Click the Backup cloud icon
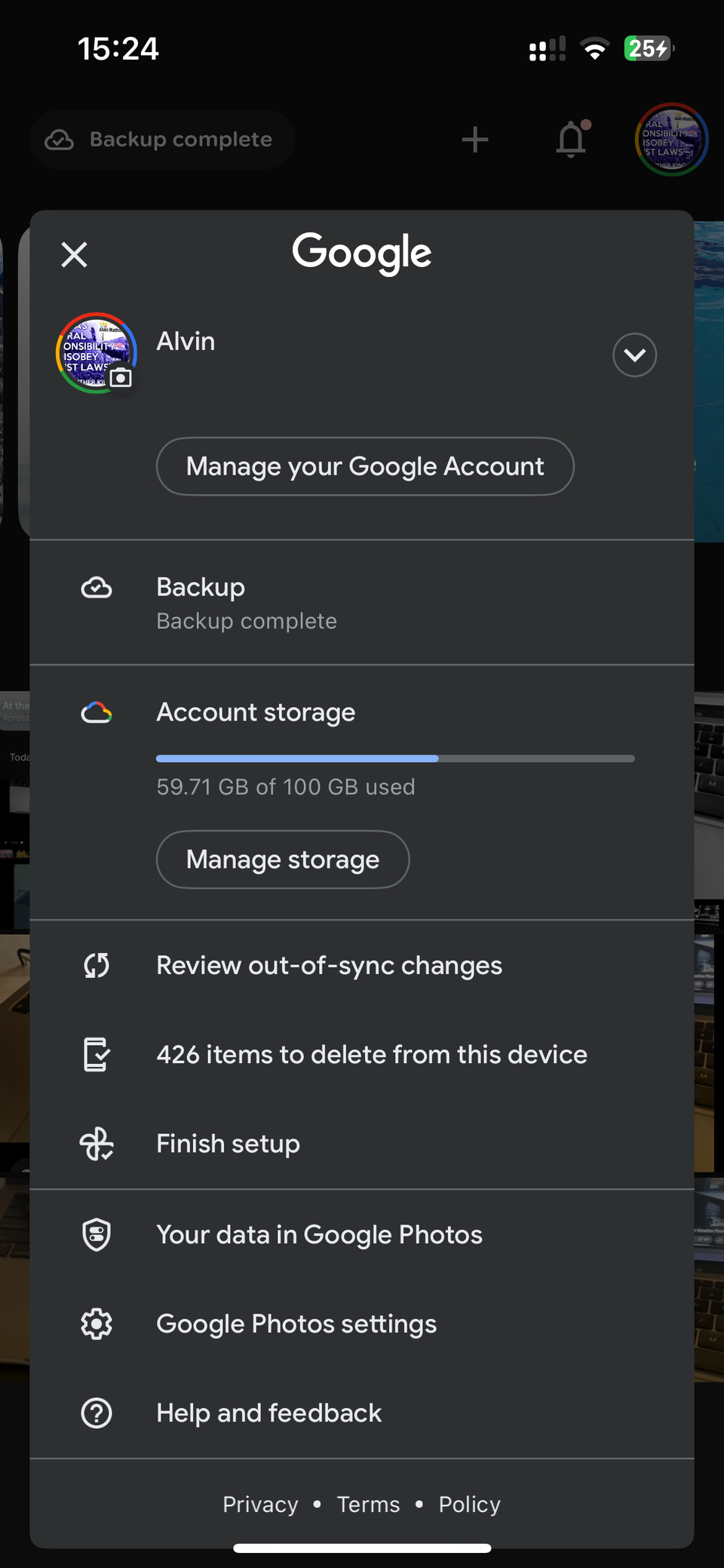Image resolution: width=724 pixels, height=1568 pixels. 97,588
